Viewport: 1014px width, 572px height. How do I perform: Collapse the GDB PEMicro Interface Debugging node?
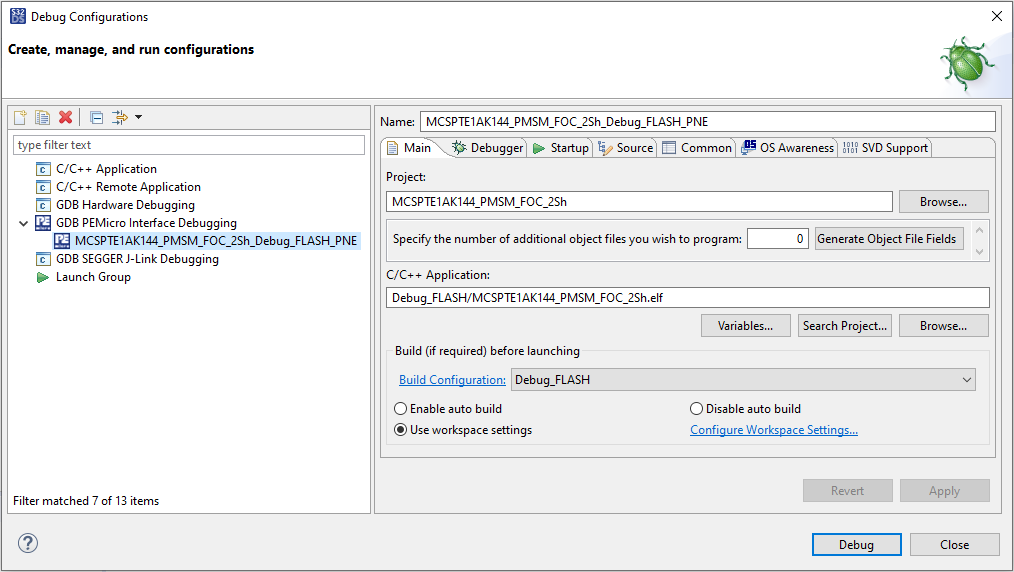coord(24,223)
